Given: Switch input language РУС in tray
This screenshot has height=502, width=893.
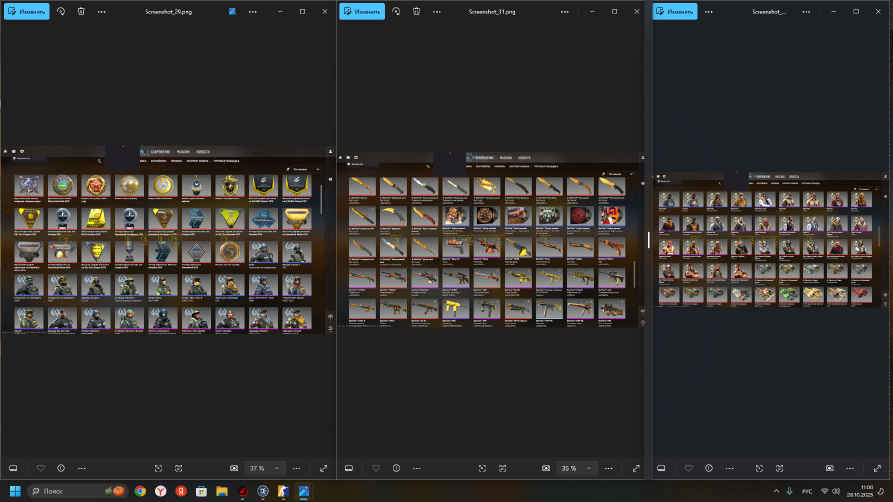Looking at the screenshot, I should click(x=807, y=491).
